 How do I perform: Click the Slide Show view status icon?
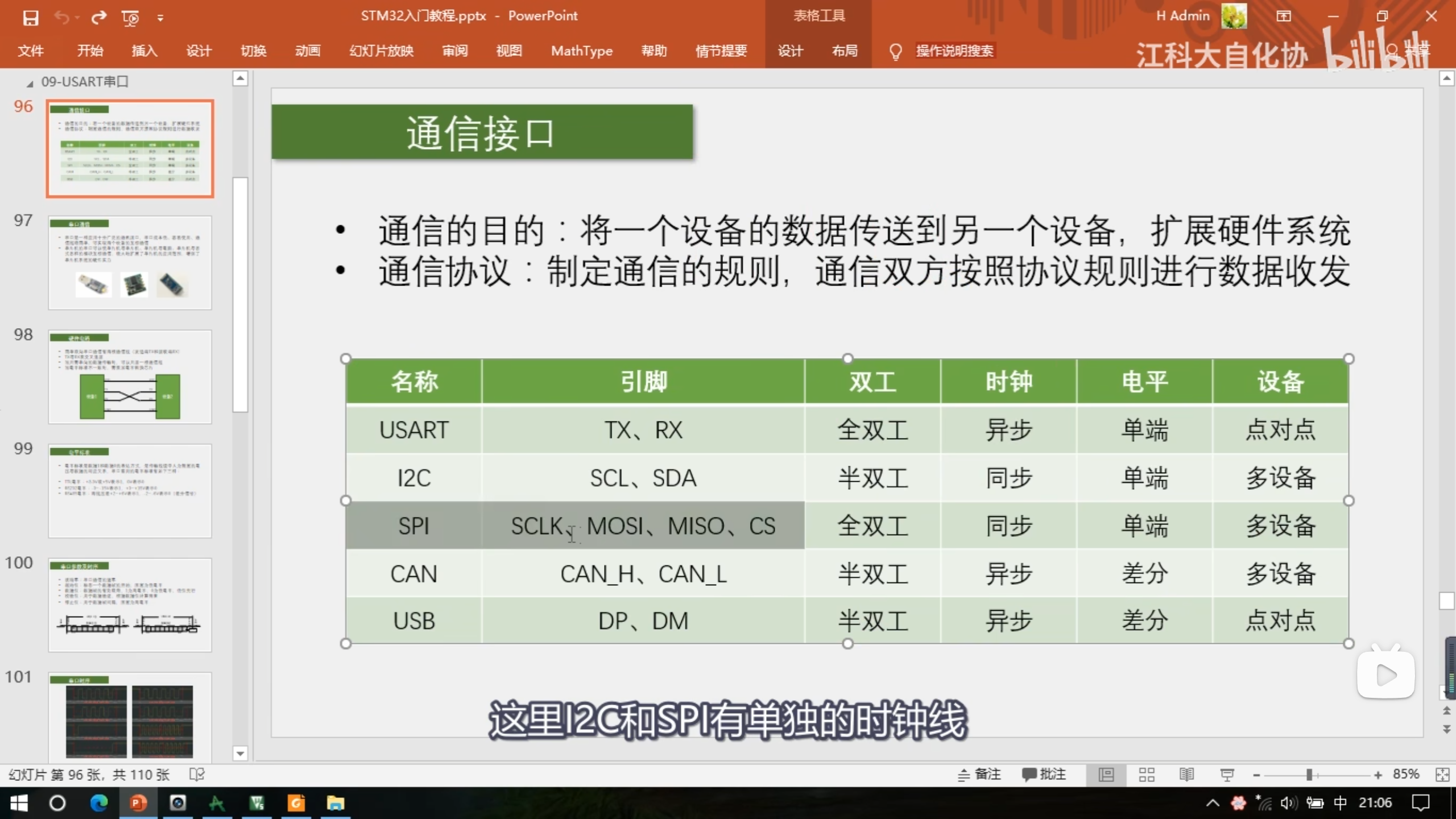(x=1227, y=775)
